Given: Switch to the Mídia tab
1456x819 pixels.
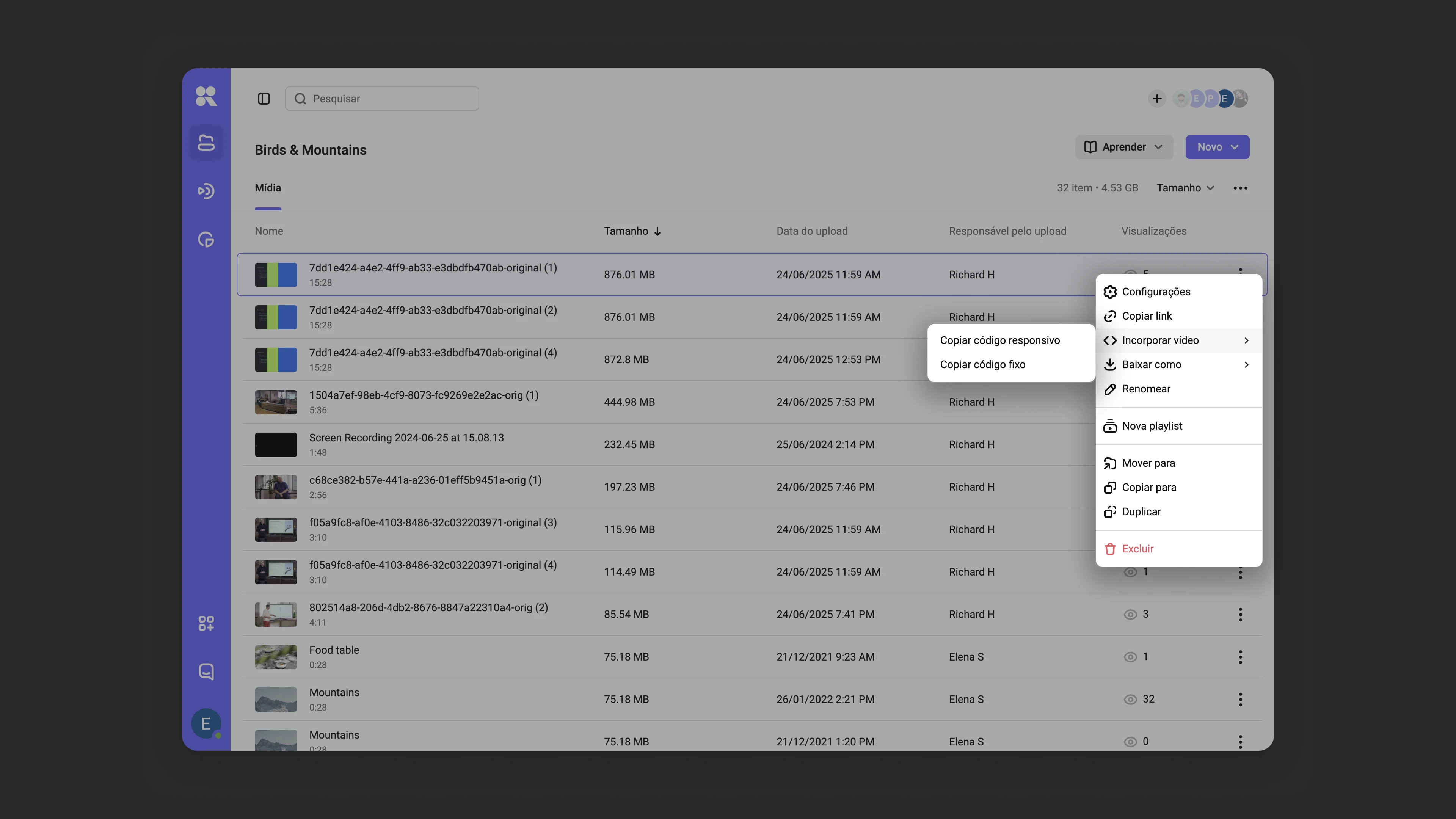Looking at the screenshot, I should coord(268,188).
